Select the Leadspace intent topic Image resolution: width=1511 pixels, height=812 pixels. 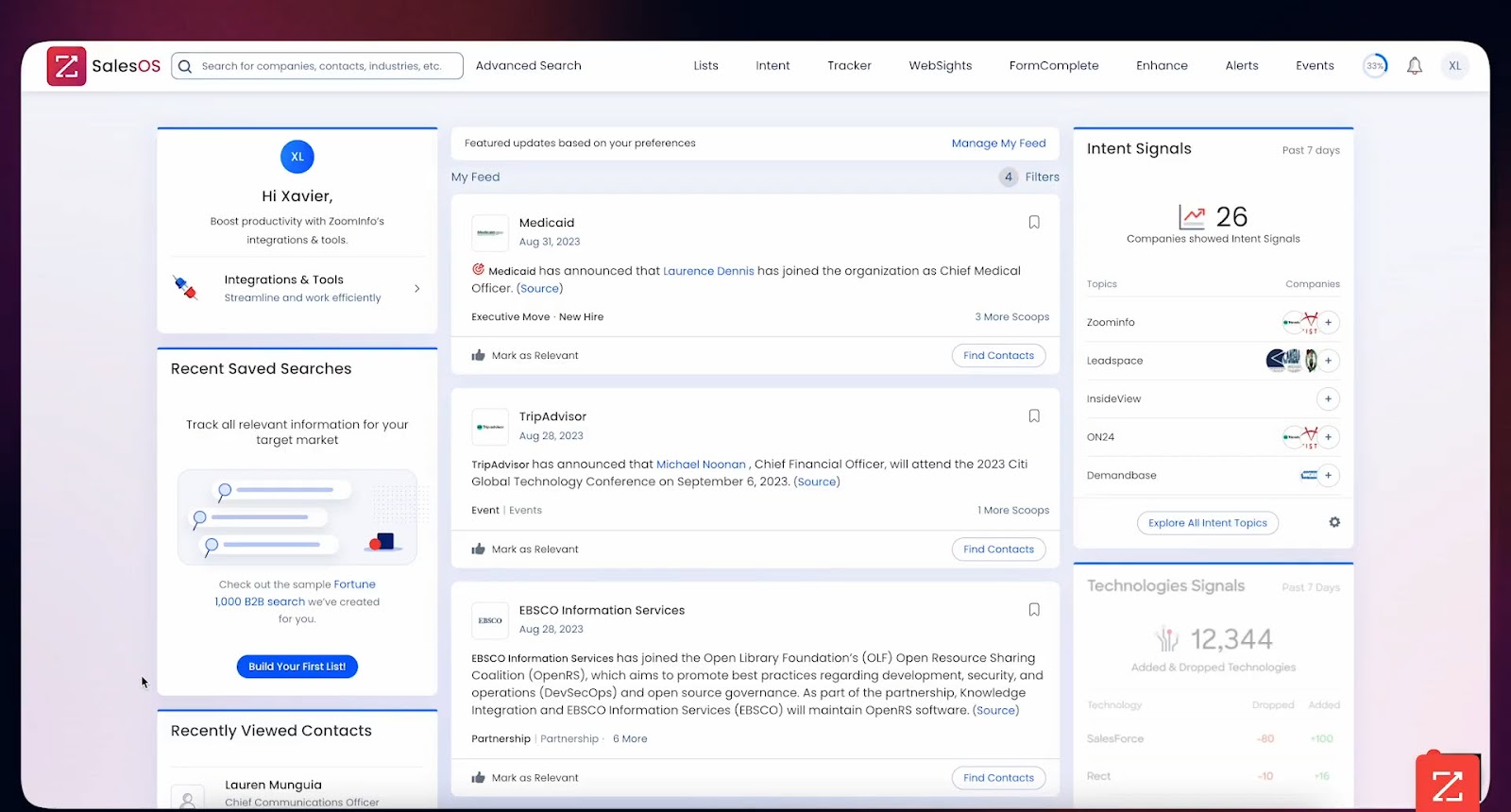coord(1115,361)
